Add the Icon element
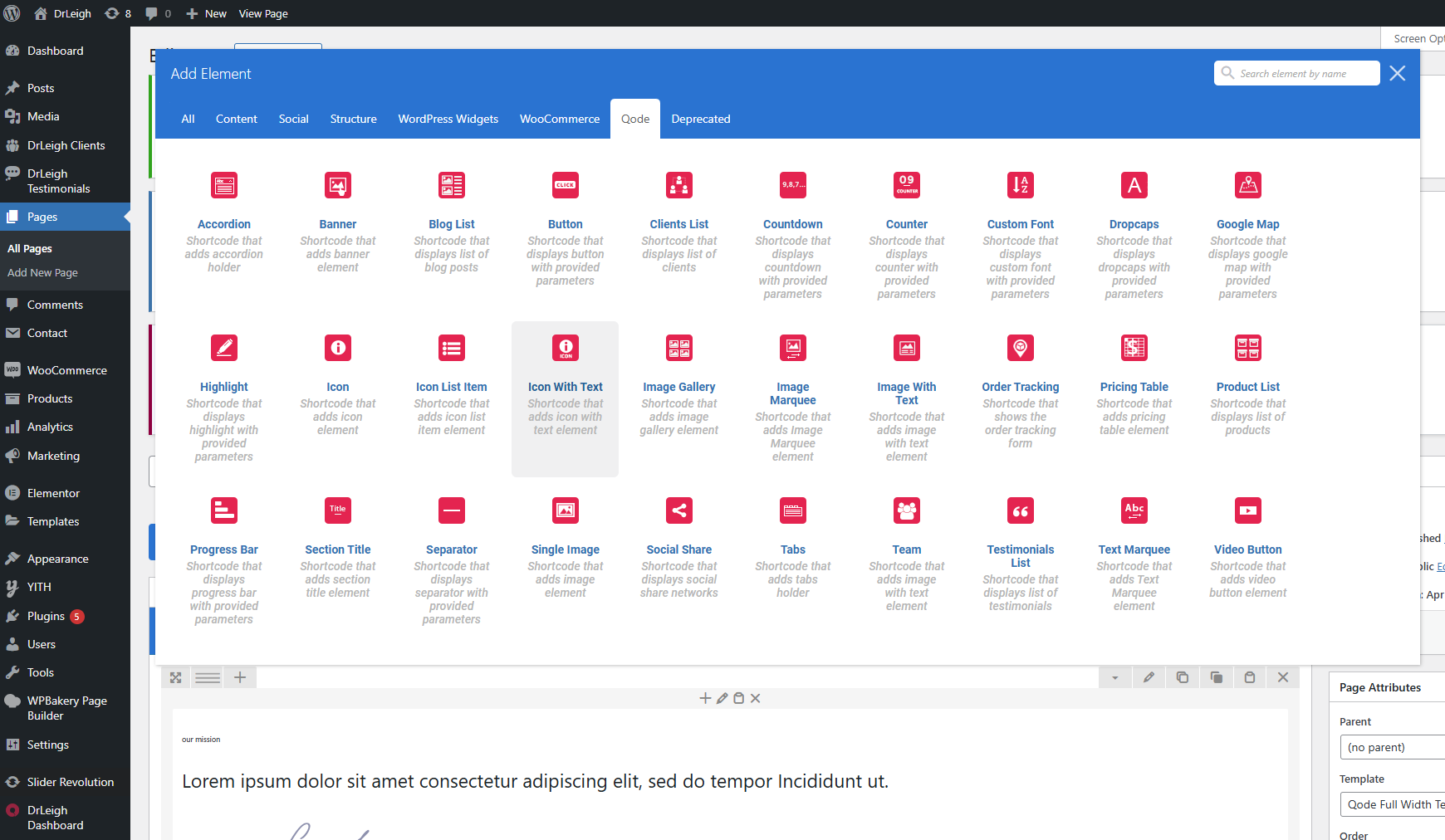 coord(338,387)
